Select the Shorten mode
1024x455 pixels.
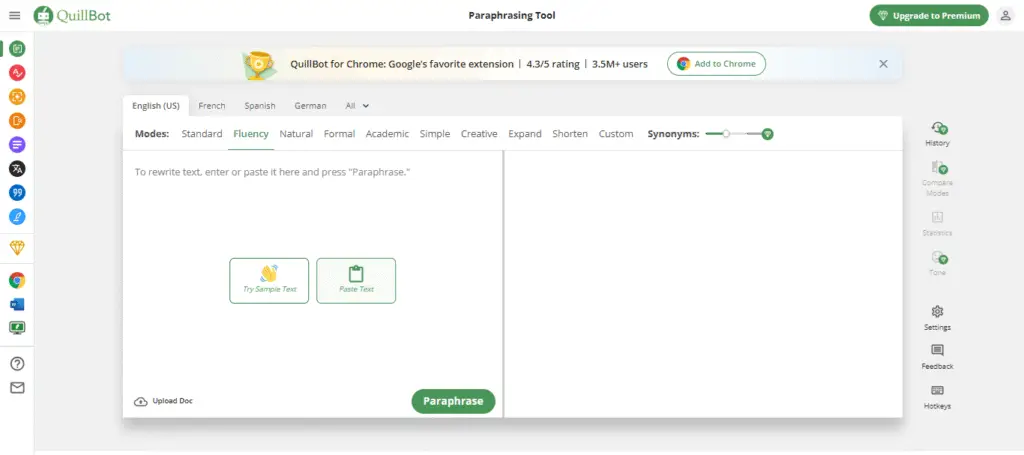coord(570,134)
